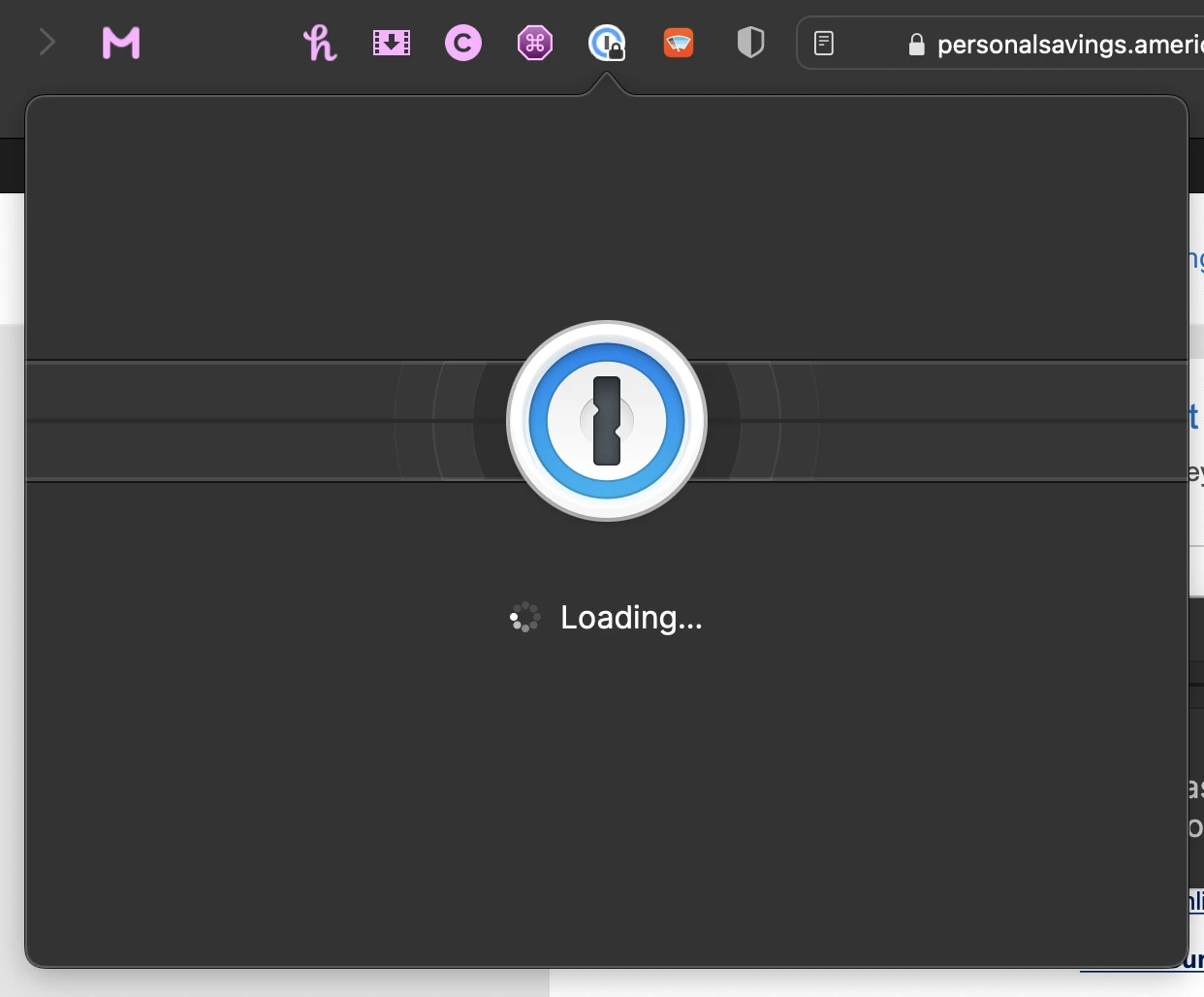Open the orange extension icon
The width and height of the screenshot is (1204, 997).
(679, 43)
